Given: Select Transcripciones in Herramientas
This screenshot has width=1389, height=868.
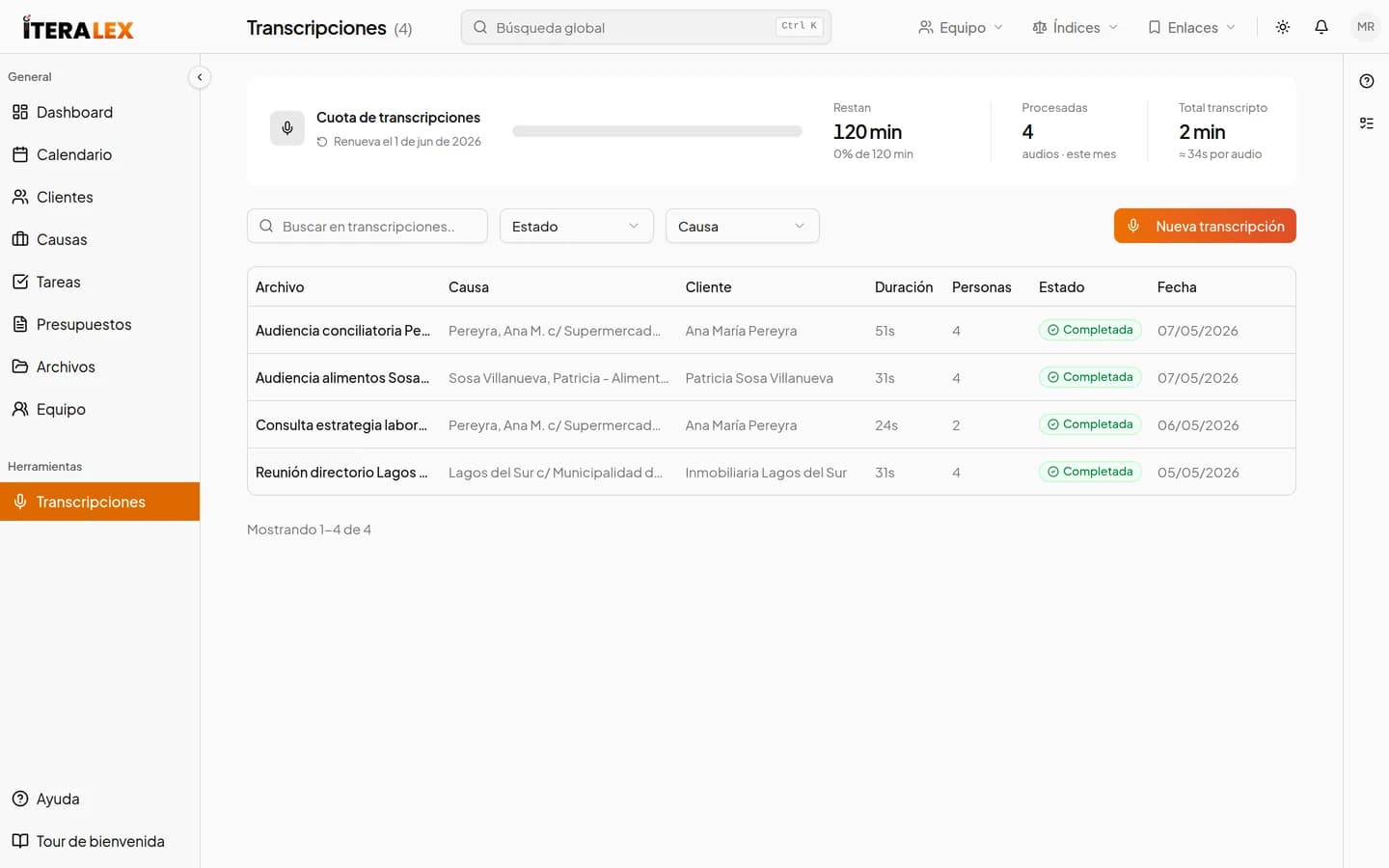Looking at the screenshot, I should (100, 502).
